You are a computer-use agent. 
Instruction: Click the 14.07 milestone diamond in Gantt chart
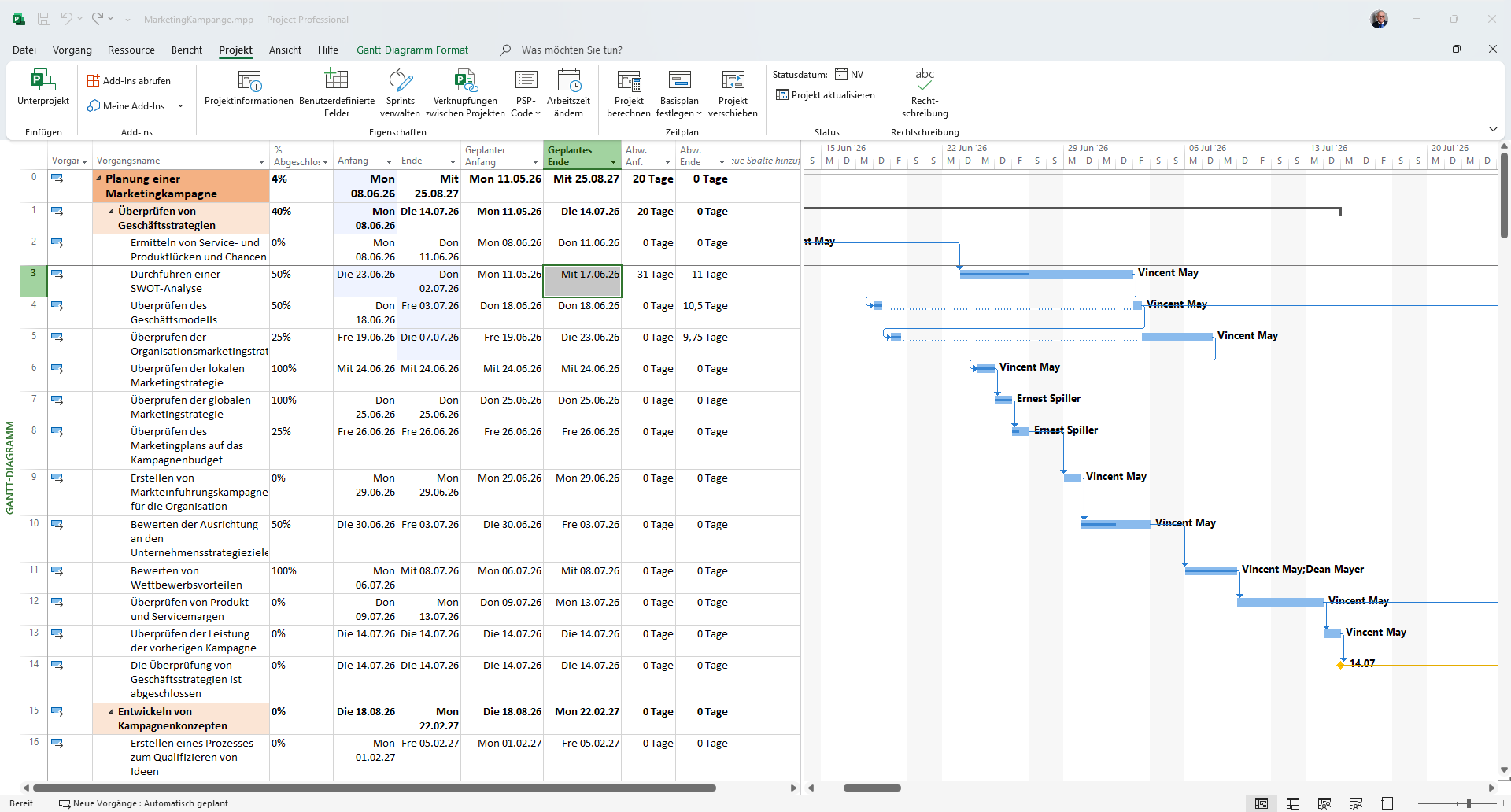tap(1340, 665)
